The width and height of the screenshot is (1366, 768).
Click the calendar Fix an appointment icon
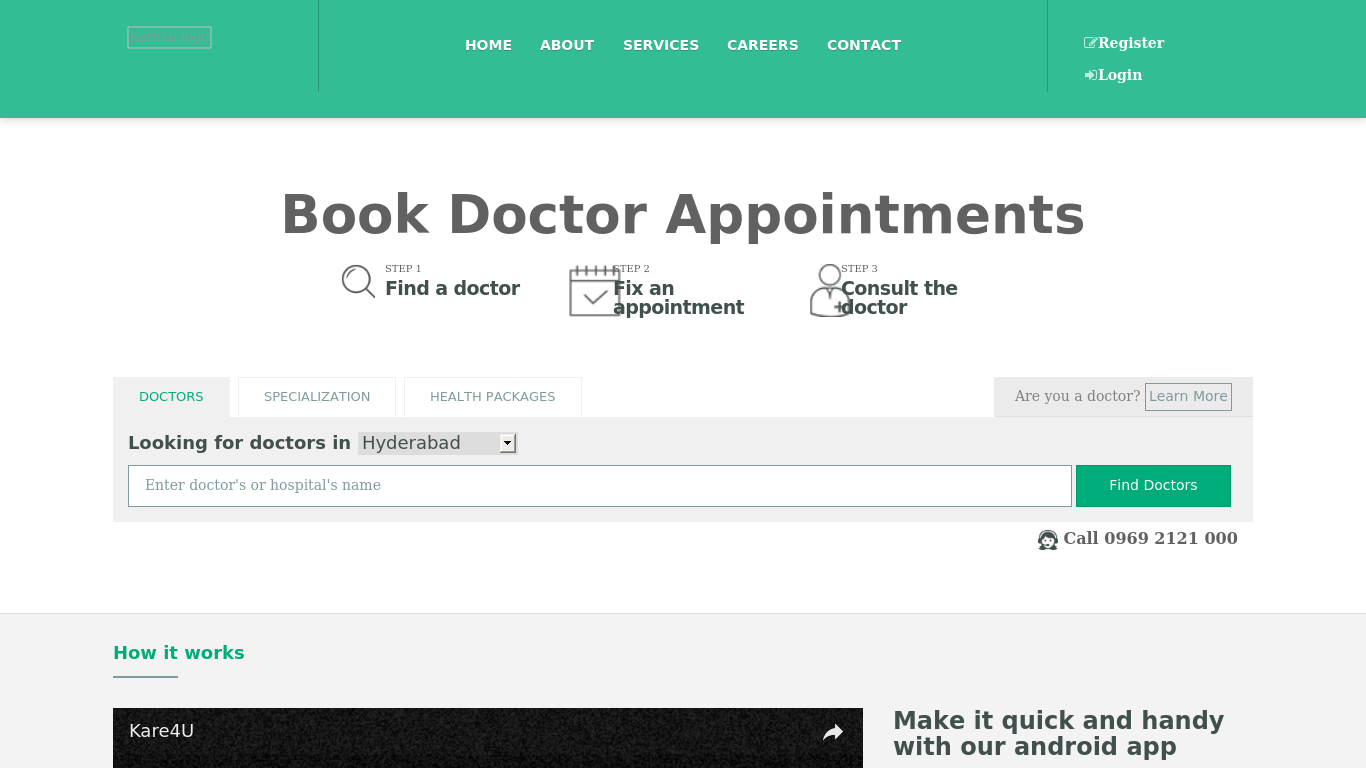coord(595,291)
